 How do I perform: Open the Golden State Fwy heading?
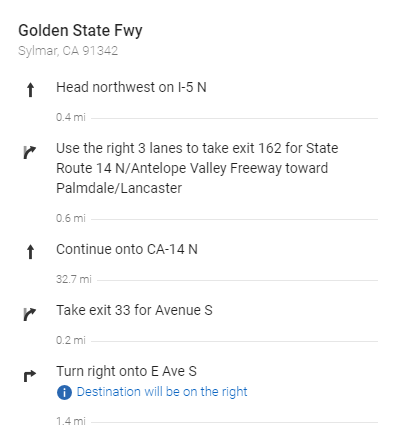click(80, 31)
